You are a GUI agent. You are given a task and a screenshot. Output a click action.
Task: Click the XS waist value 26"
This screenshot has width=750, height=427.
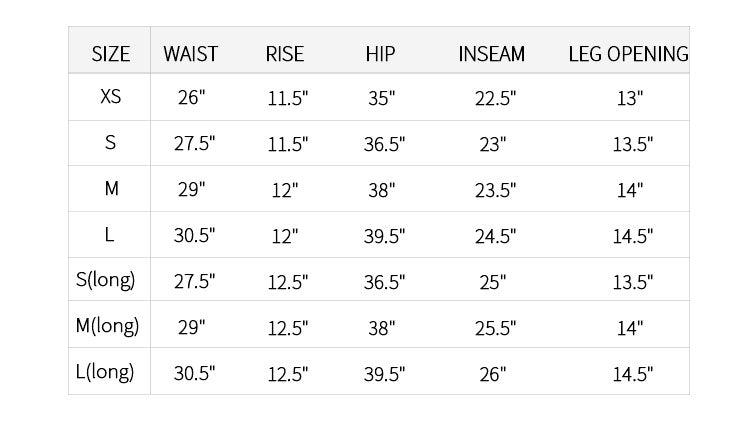coord(191,98)
